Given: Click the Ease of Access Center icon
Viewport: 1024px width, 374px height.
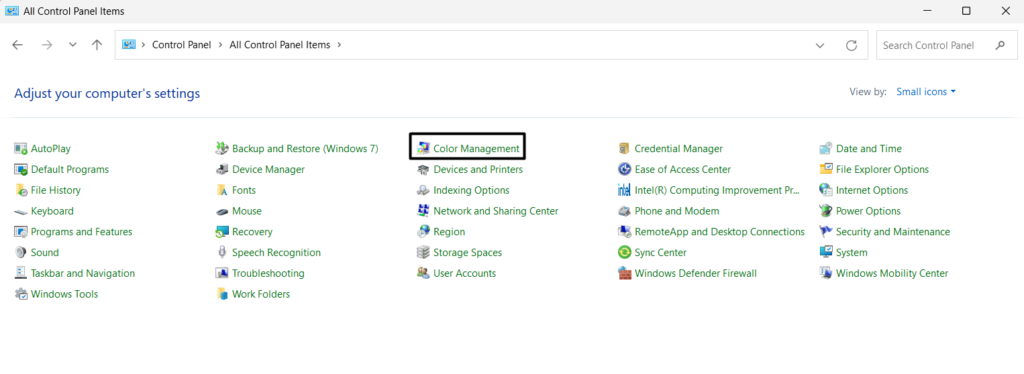Looking at the screenshot, I should pos(624,170).
